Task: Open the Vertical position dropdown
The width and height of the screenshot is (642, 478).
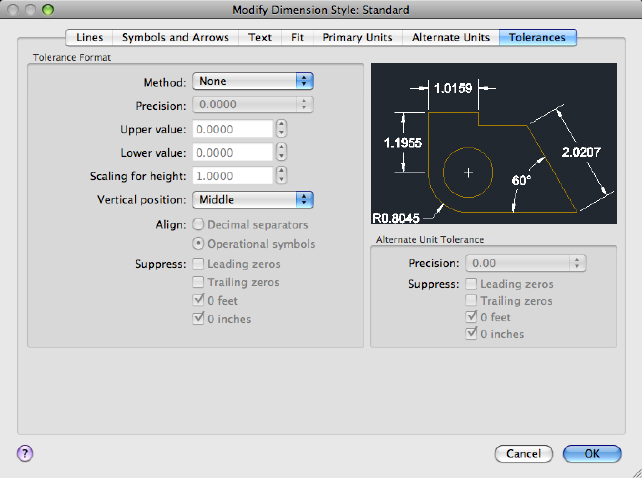Action: (253, 199)
